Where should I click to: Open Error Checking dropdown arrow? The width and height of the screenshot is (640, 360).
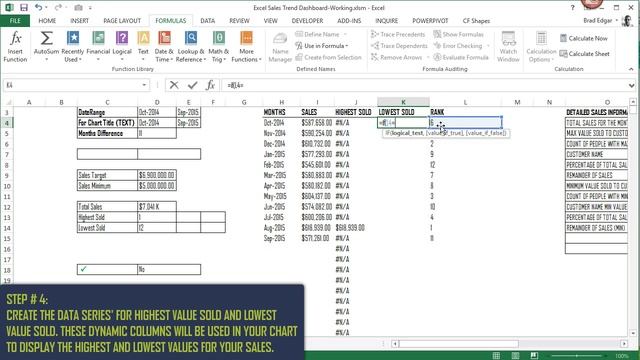click(488, 46)
